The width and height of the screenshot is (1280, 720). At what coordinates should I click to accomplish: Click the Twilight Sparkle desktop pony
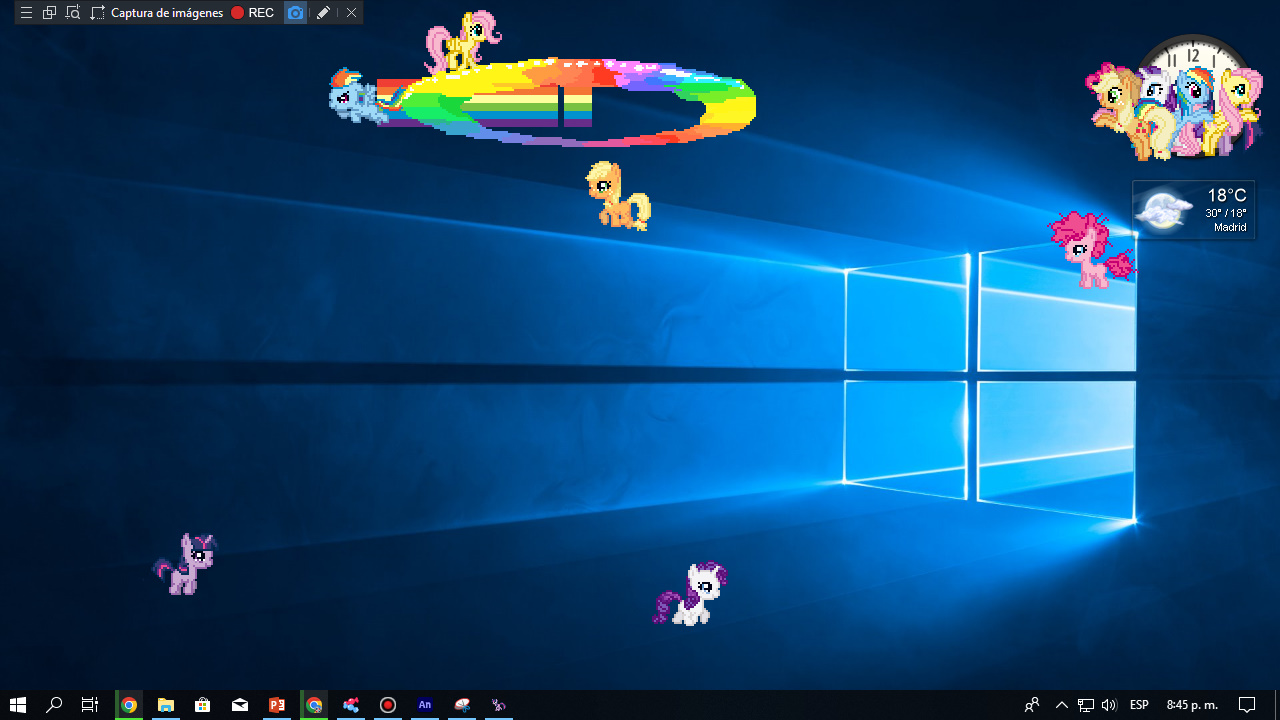[186, 564]
